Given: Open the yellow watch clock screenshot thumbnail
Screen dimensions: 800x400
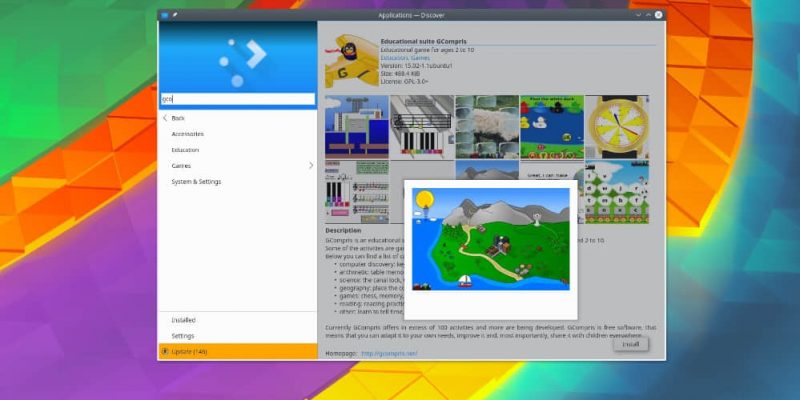Looking at the screenshot, I should coord(617,127).
